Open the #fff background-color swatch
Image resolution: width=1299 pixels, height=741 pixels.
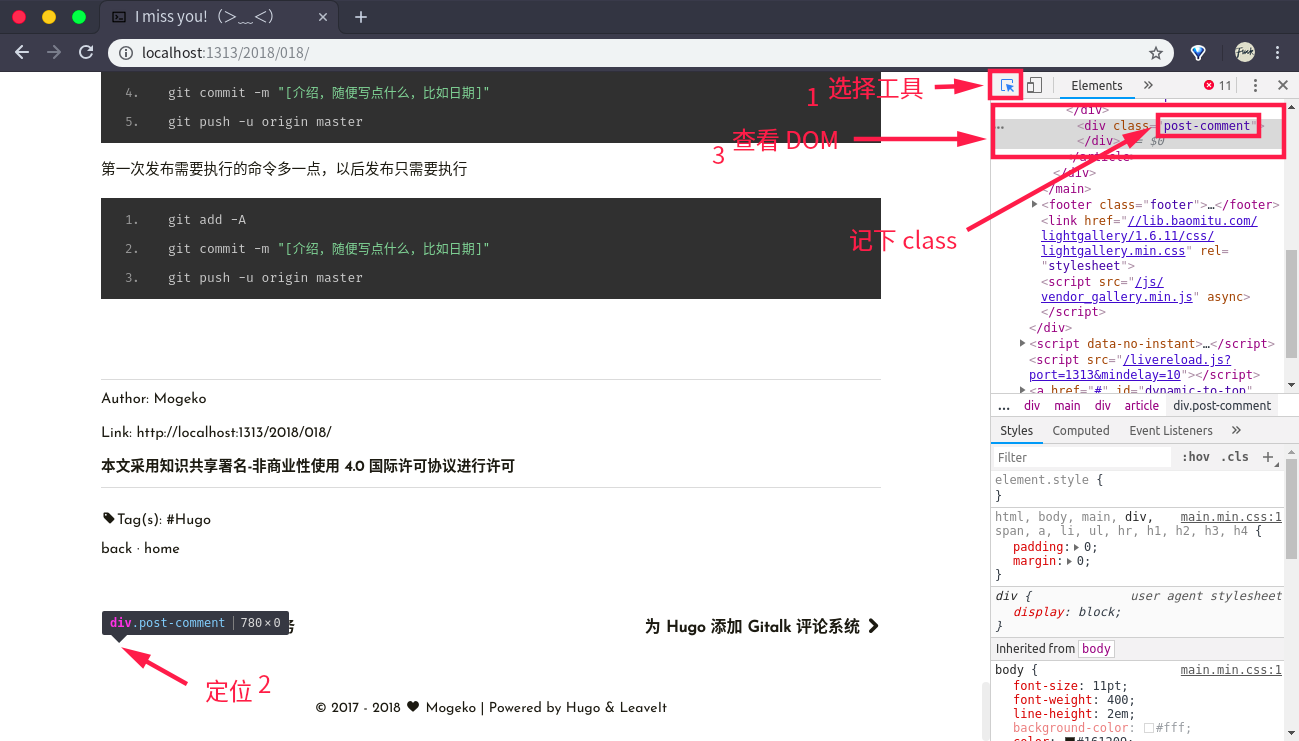[x=1149, y=728]
